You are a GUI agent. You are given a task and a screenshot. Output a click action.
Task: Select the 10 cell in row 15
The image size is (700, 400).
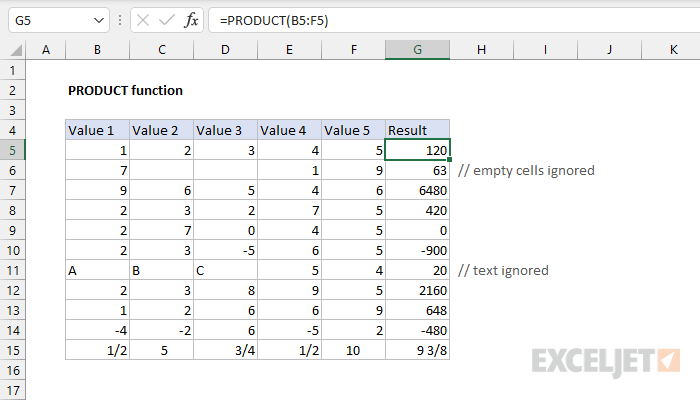[354, 350]
